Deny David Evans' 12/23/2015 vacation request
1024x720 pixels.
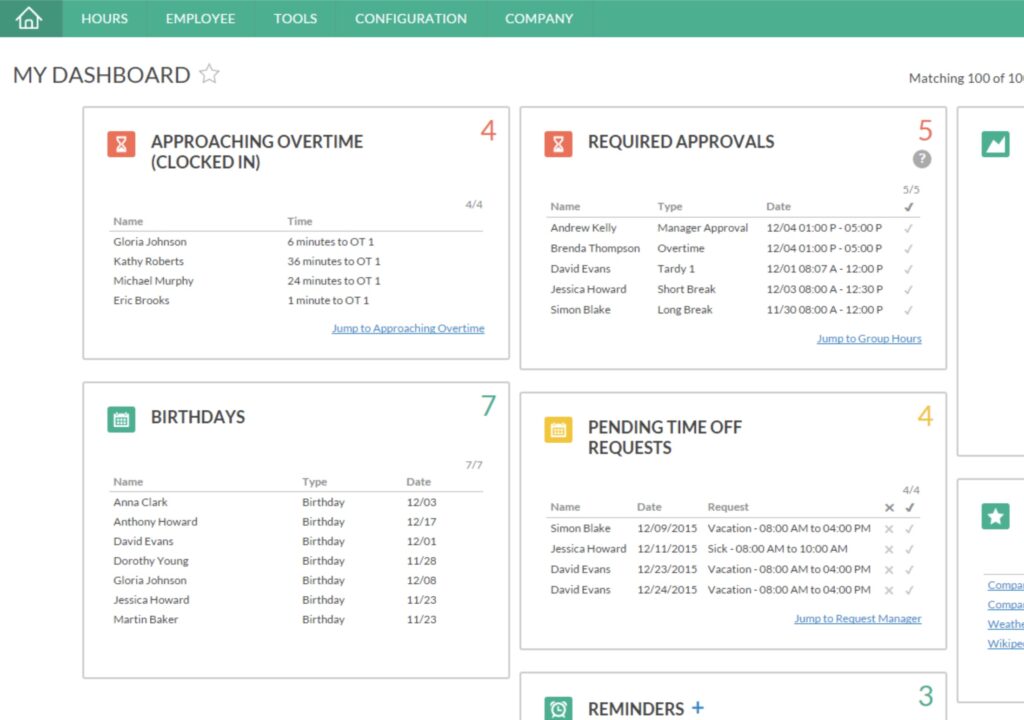click(x=889, y=570)
